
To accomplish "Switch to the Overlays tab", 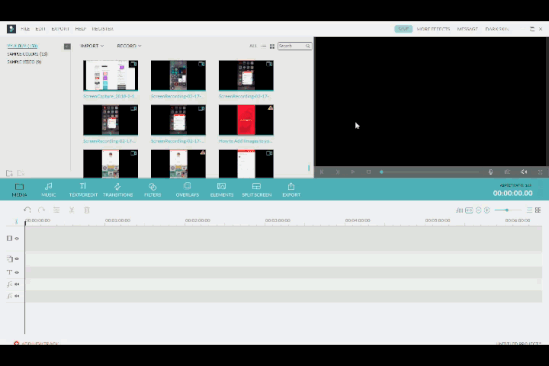I will click(187, 190).
